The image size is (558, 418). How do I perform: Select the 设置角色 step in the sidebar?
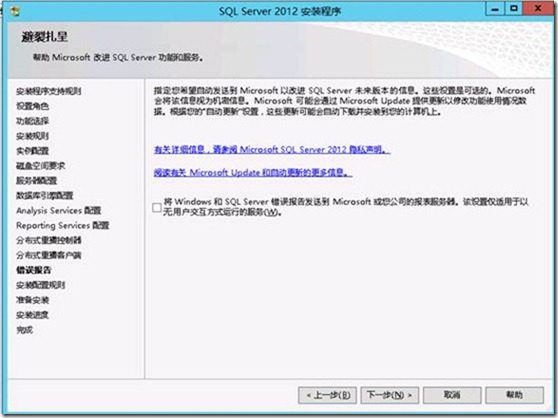pos(32,106)
